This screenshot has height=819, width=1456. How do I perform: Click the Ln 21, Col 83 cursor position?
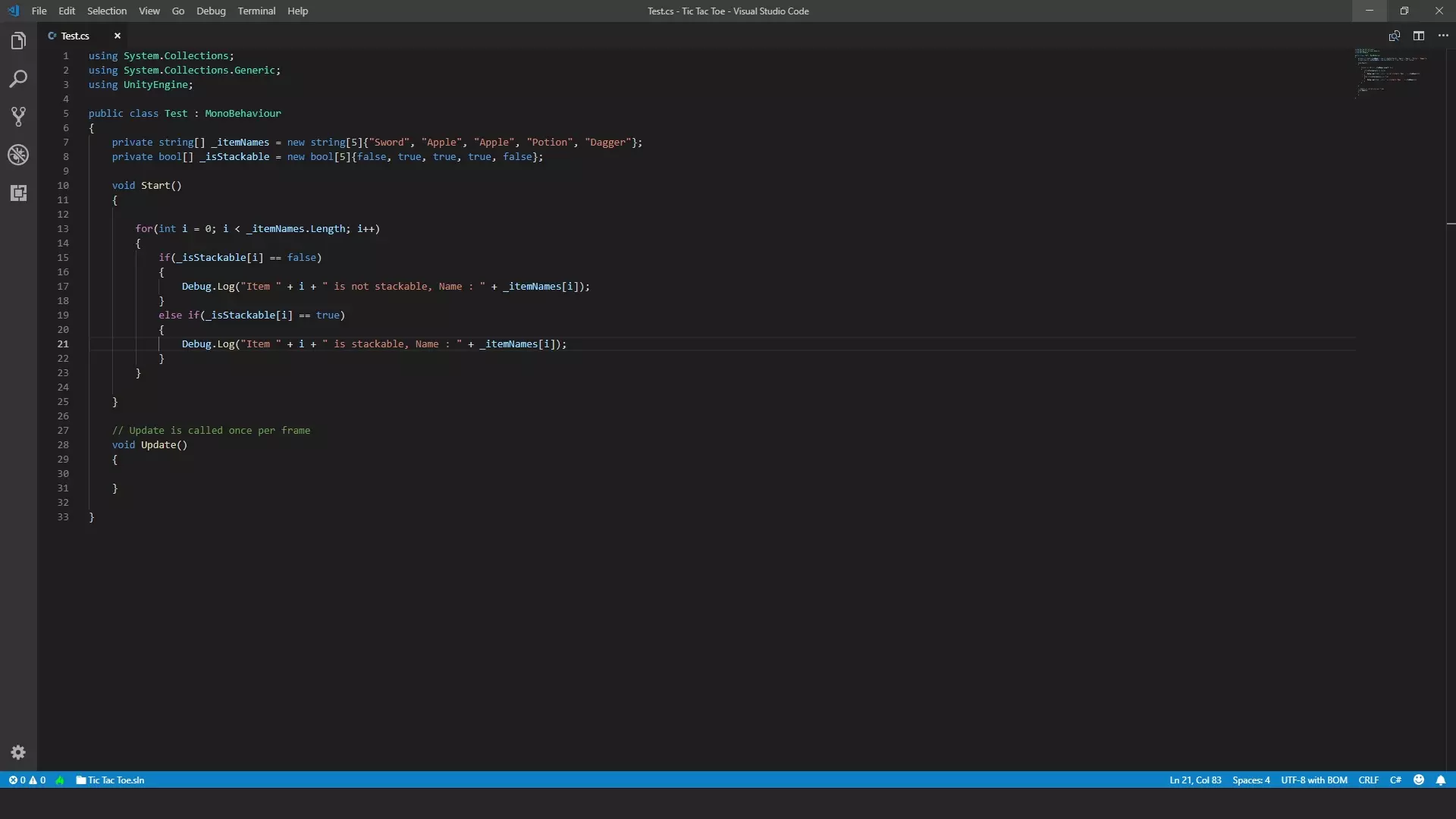(x=1195, y=780)
